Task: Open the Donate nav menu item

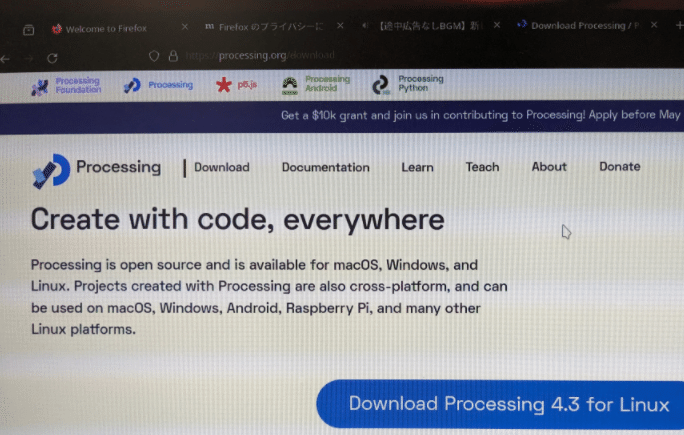Action: point(619,166)
